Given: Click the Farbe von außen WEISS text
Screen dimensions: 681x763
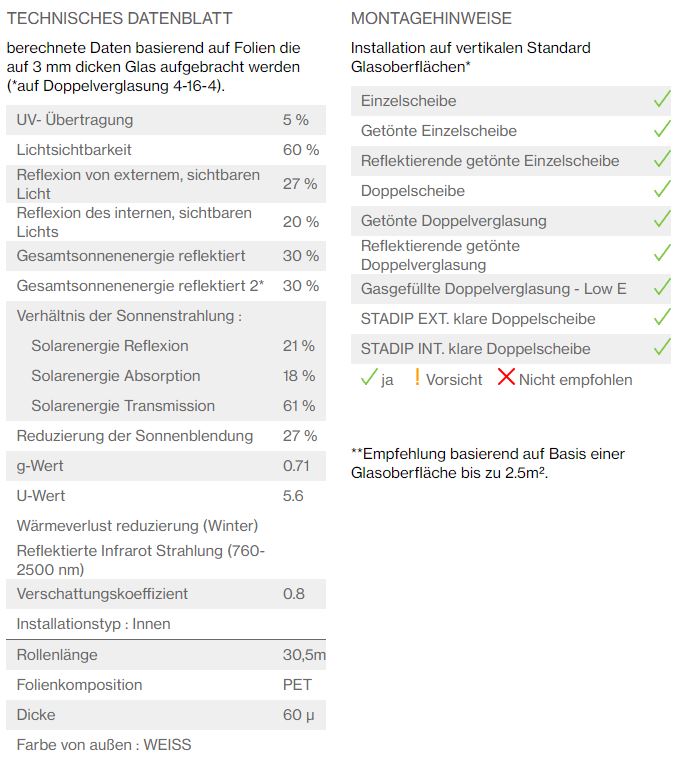Looking at the screenshot, I should click(x=104, y=745).
